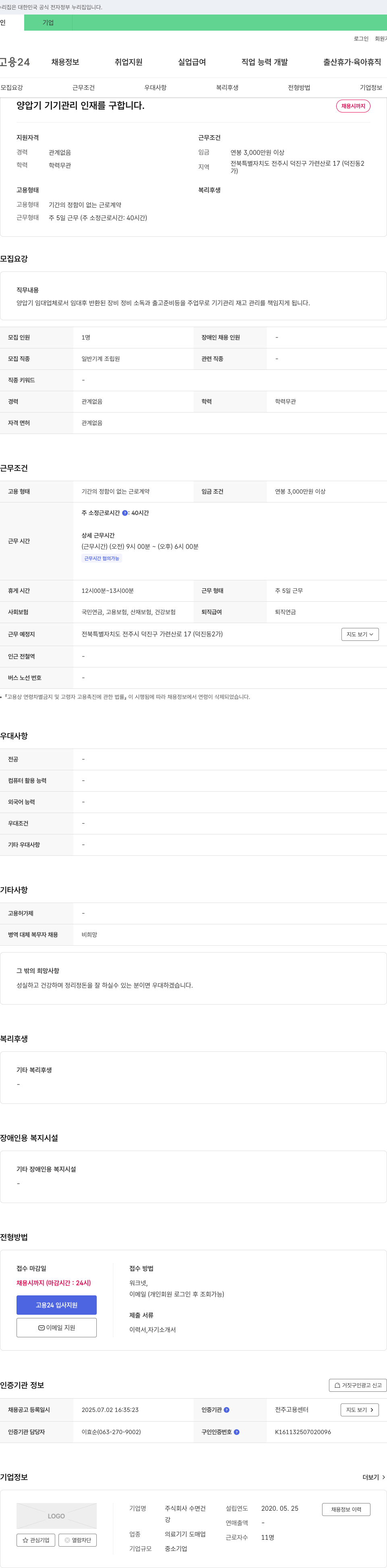Click the 관심기업 star button
The image size is (387, 1568).
pyautogui.click(x=36, y=1540)
